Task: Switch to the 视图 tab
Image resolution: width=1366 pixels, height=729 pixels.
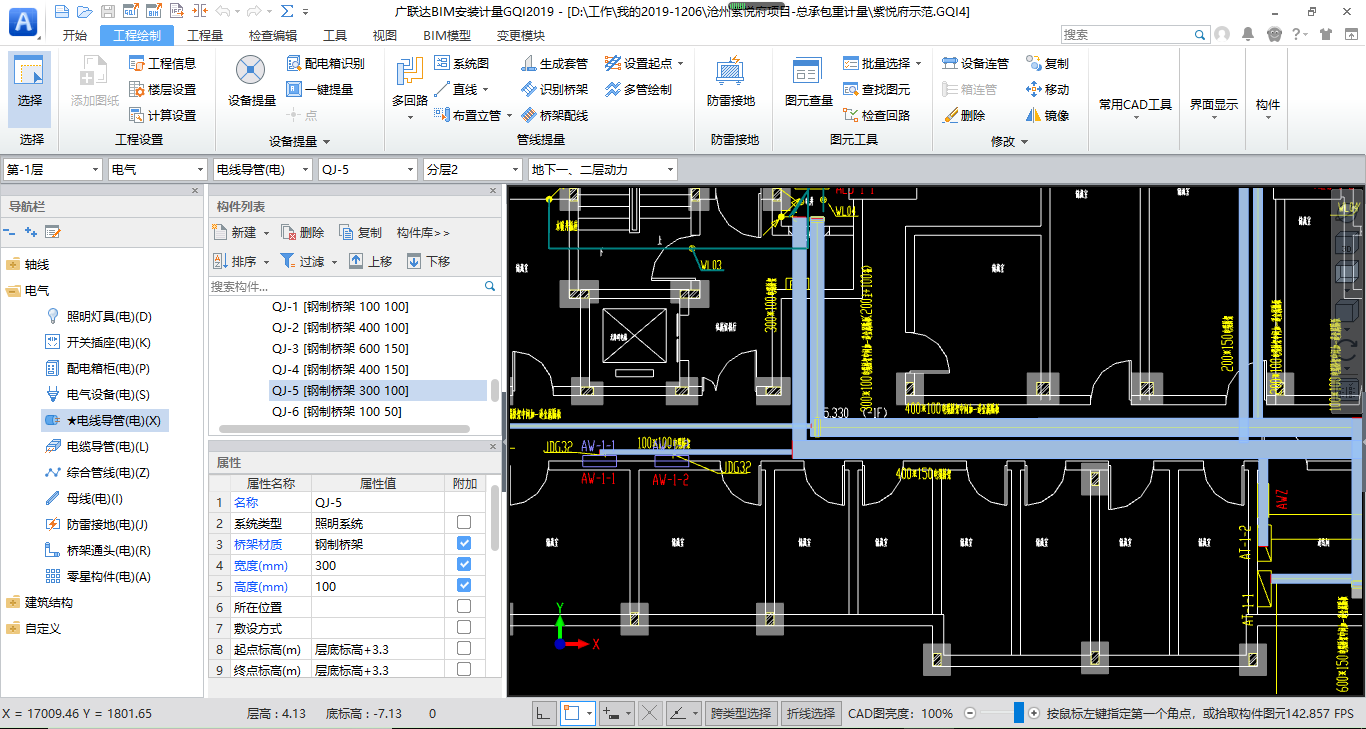Action: [385, 35]
